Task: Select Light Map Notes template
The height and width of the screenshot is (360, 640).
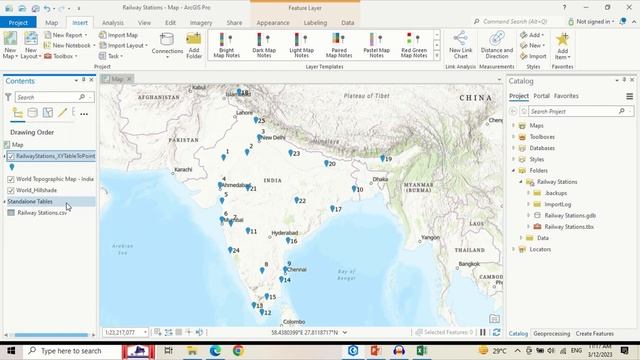Action: [302, 45]
